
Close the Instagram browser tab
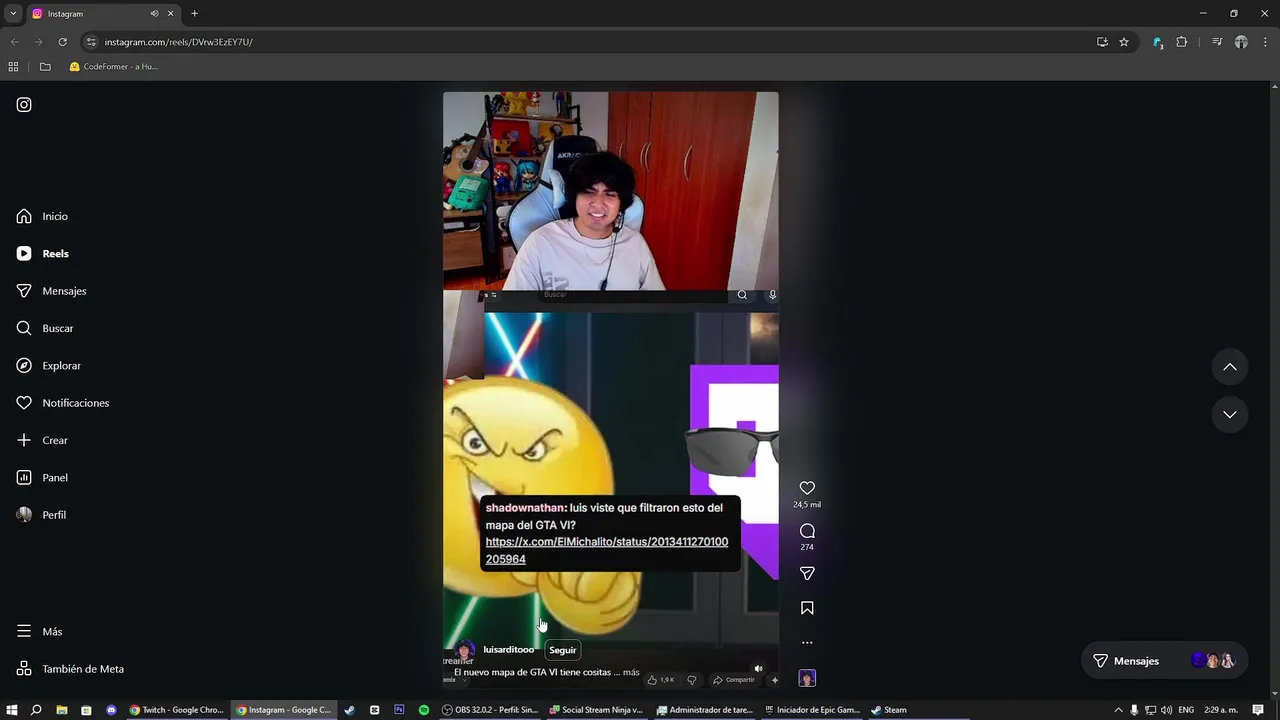click(170, 14)
